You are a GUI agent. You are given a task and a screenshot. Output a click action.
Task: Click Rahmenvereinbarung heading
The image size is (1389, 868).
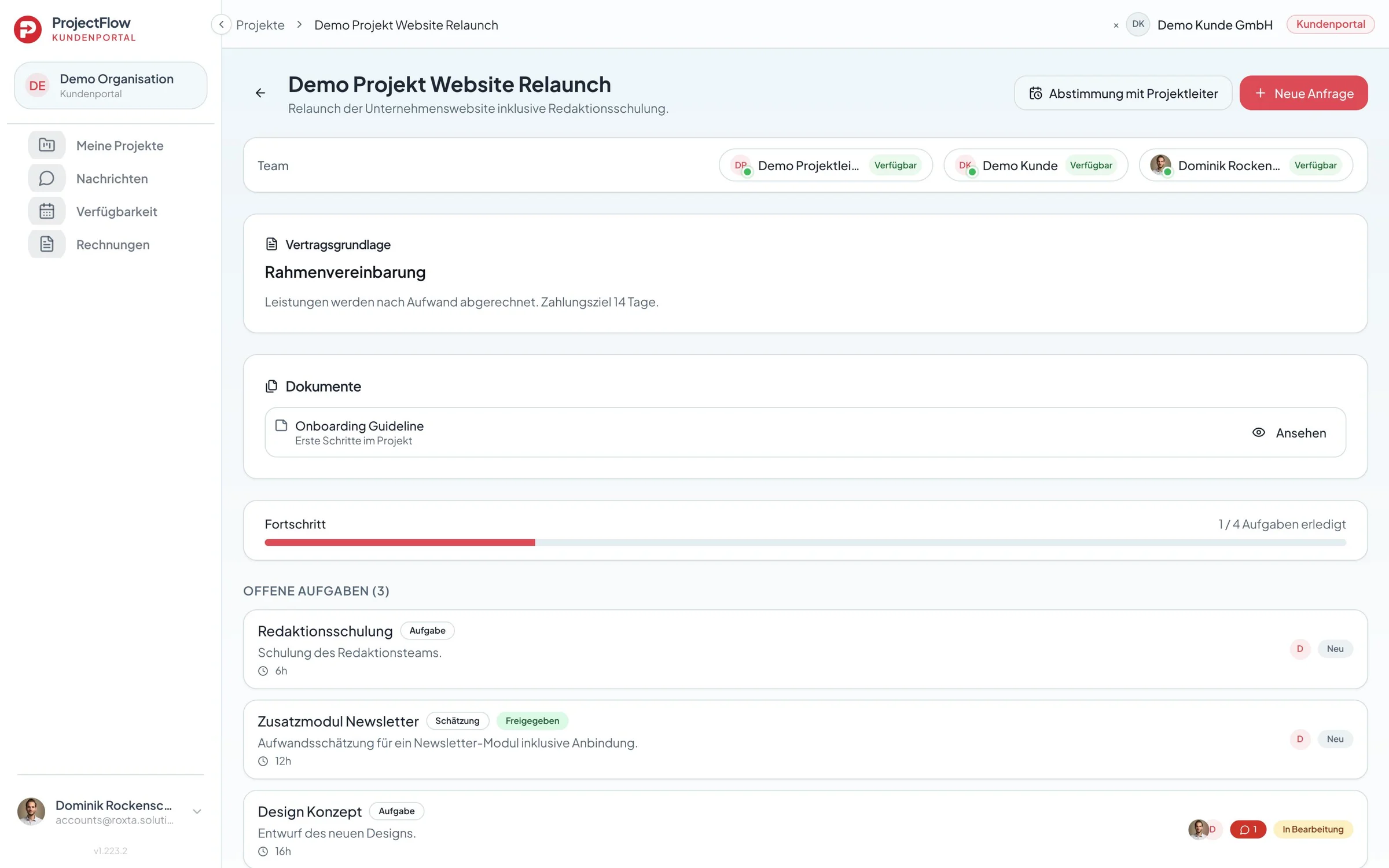[x=345, y=272]
